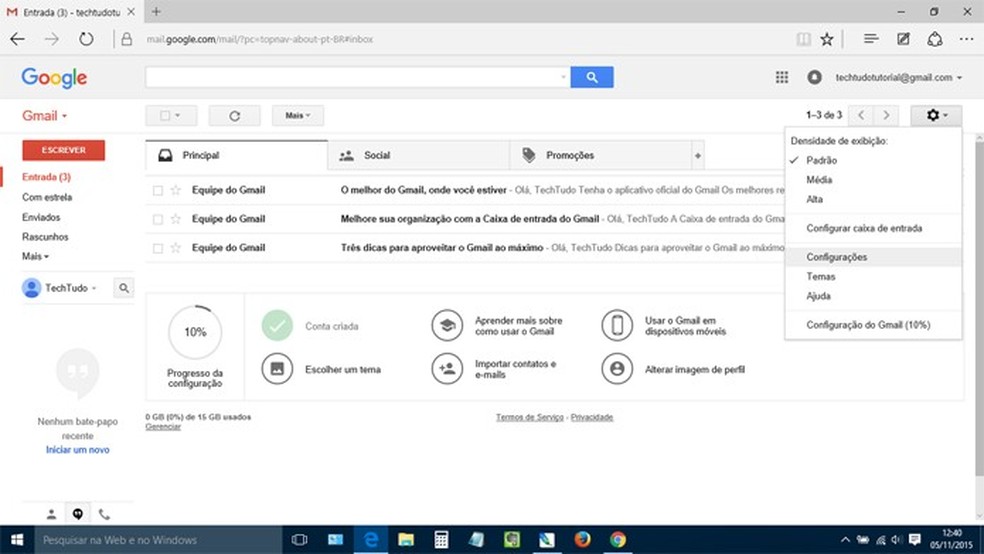
Task: Star the 'Melhore sua organização' email
Action: [x=176, y=219]
